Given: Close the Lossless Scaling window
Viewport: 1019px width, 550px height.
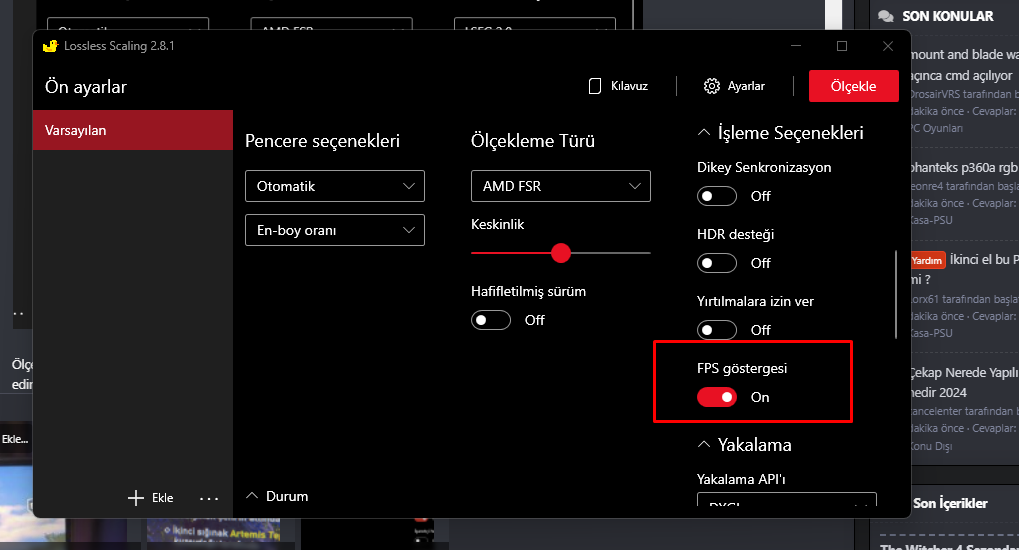Looking at the screenshot, I should pyautogui.click(x=888, y=46).
